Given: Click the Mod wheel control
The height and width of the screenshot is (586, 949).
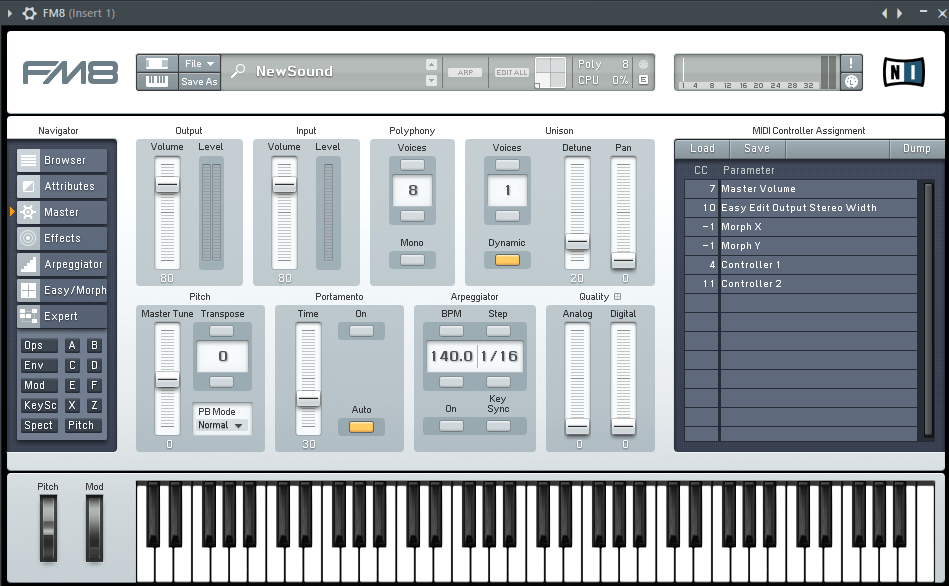Looking at the screenshot, I should click(94, 528).
